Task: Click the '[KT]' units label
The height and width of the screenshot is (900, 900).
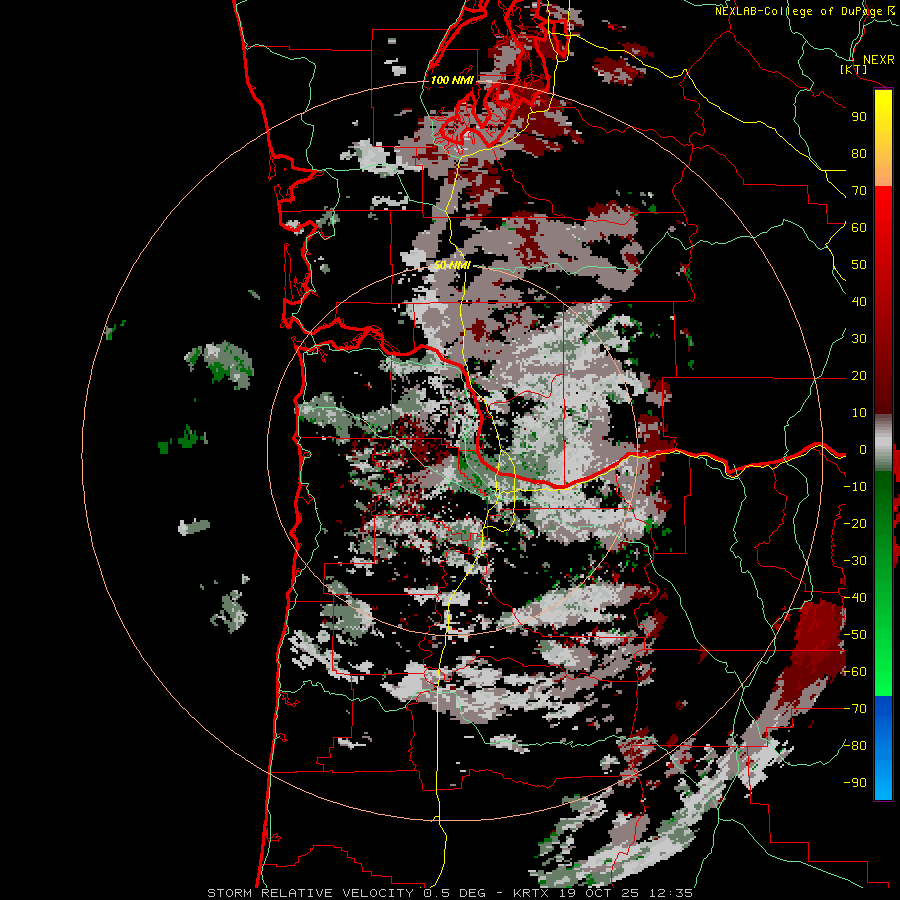Action: 853,69
